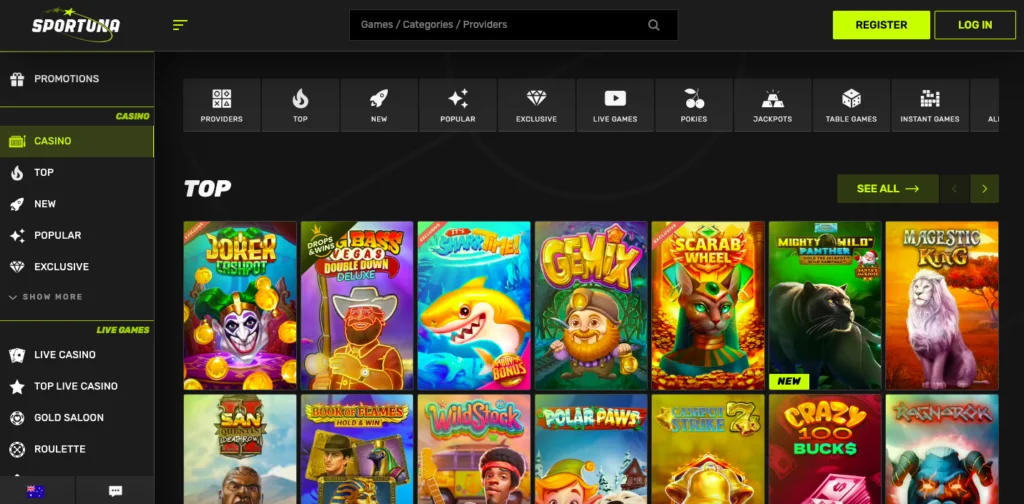The image size is (1024, 504).
Task: Open the Sportuna logo home link
Action: coord(76,25)
